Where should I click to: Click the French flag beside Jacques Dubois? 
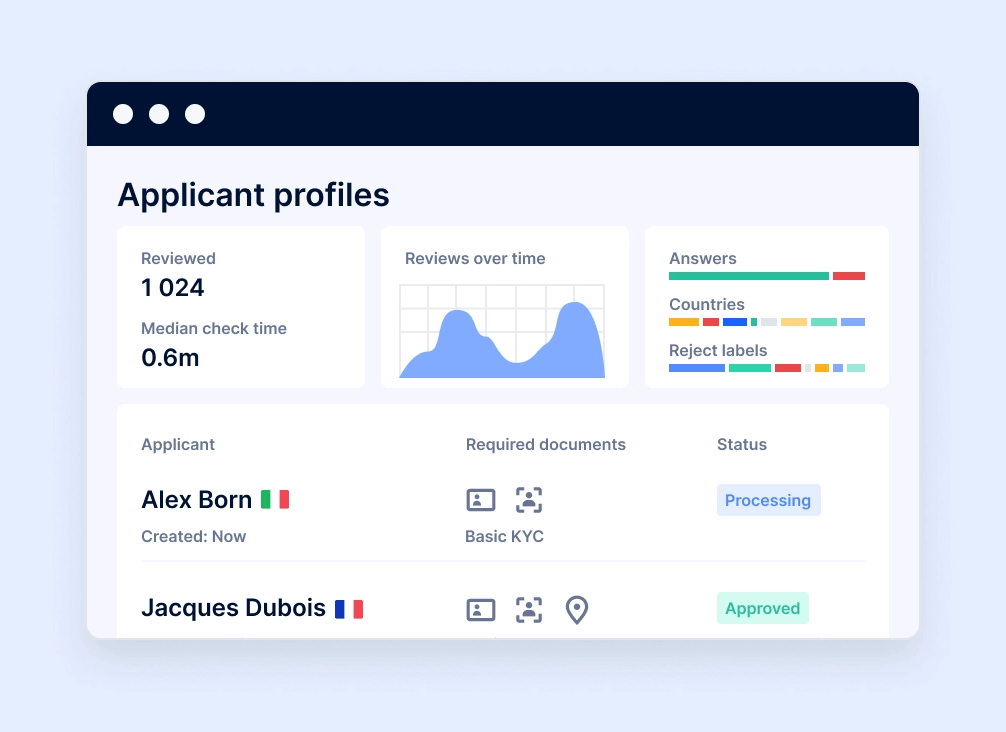click(349, 608)
